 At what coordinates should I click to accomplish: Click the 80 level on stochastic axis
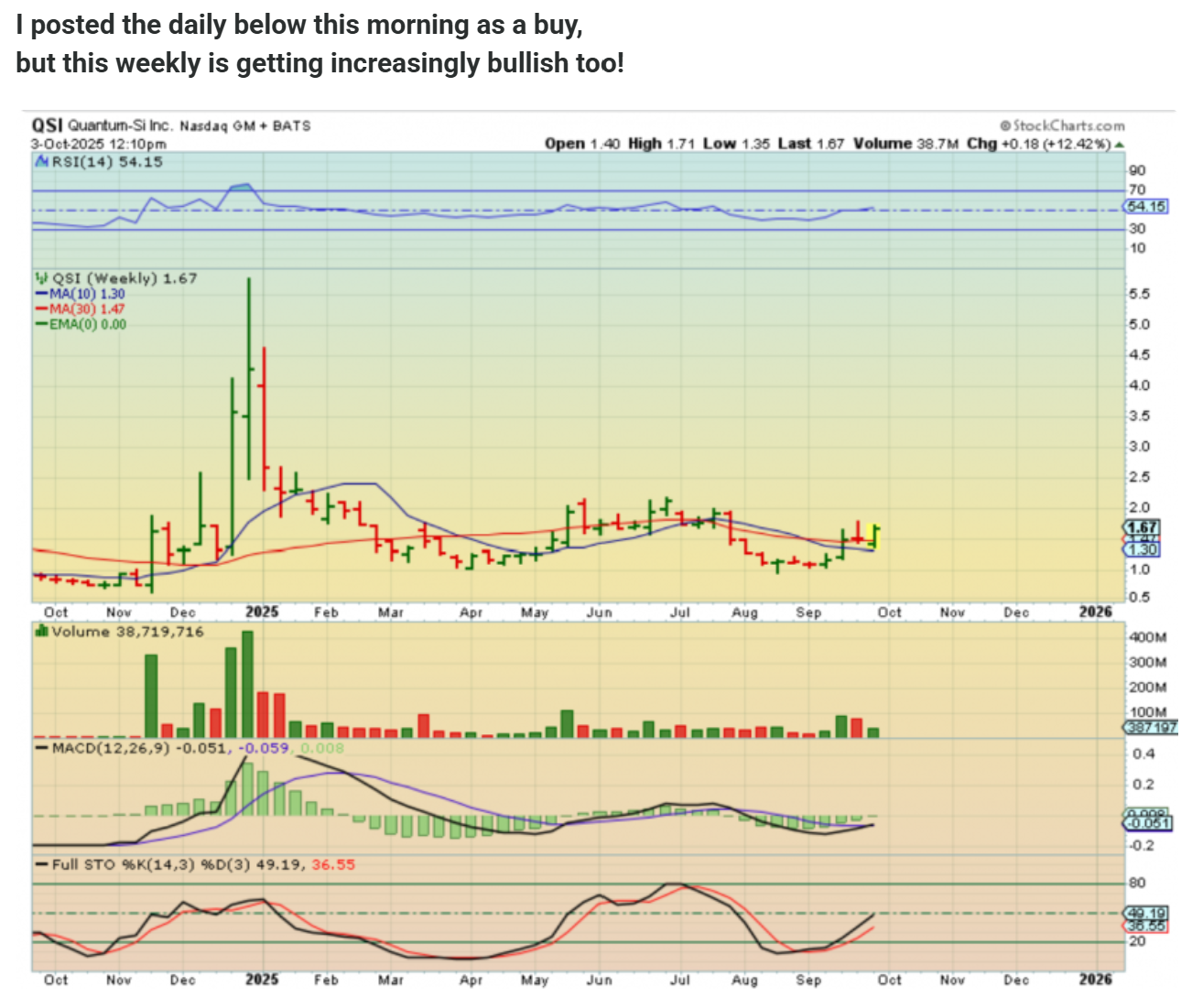pos(1137,883)
